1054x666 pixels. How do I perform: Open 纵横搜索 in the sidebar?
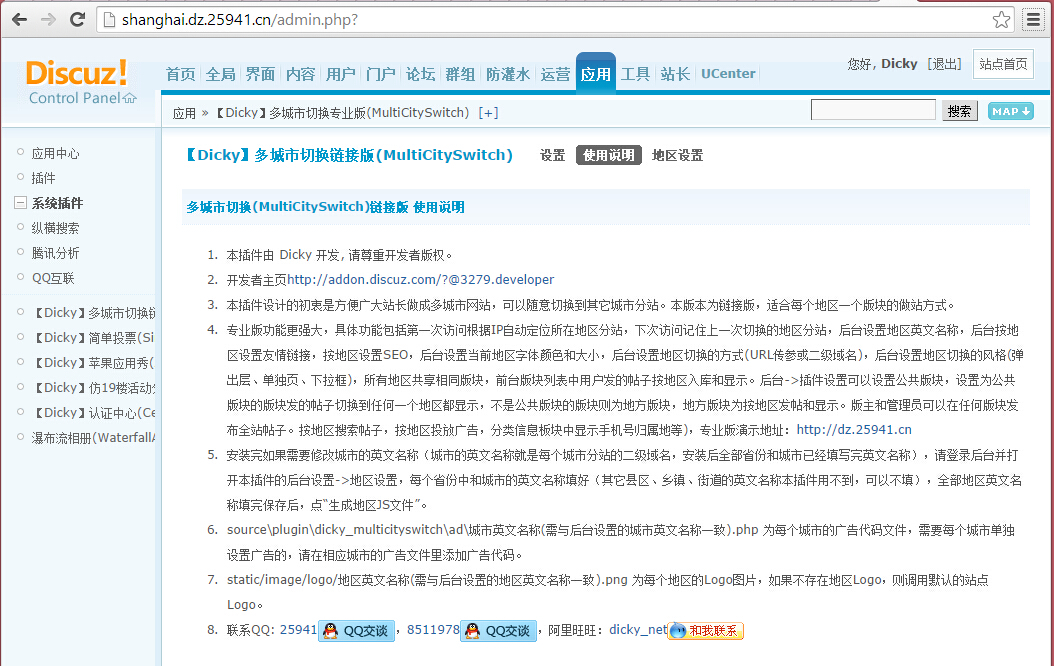pyautogui.click(x=55, y=228)
